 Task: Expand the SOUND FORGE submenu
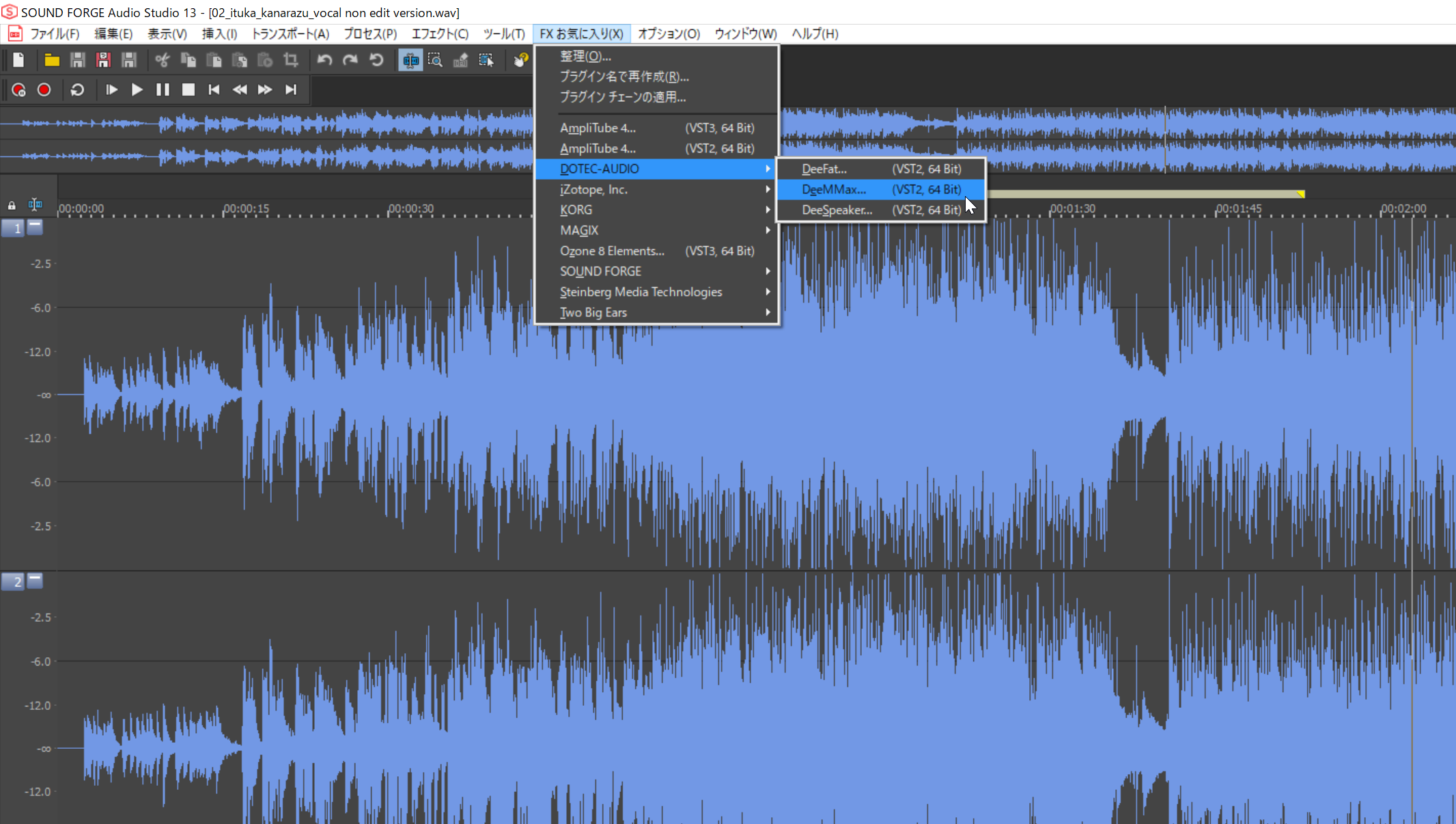point(657,271)
